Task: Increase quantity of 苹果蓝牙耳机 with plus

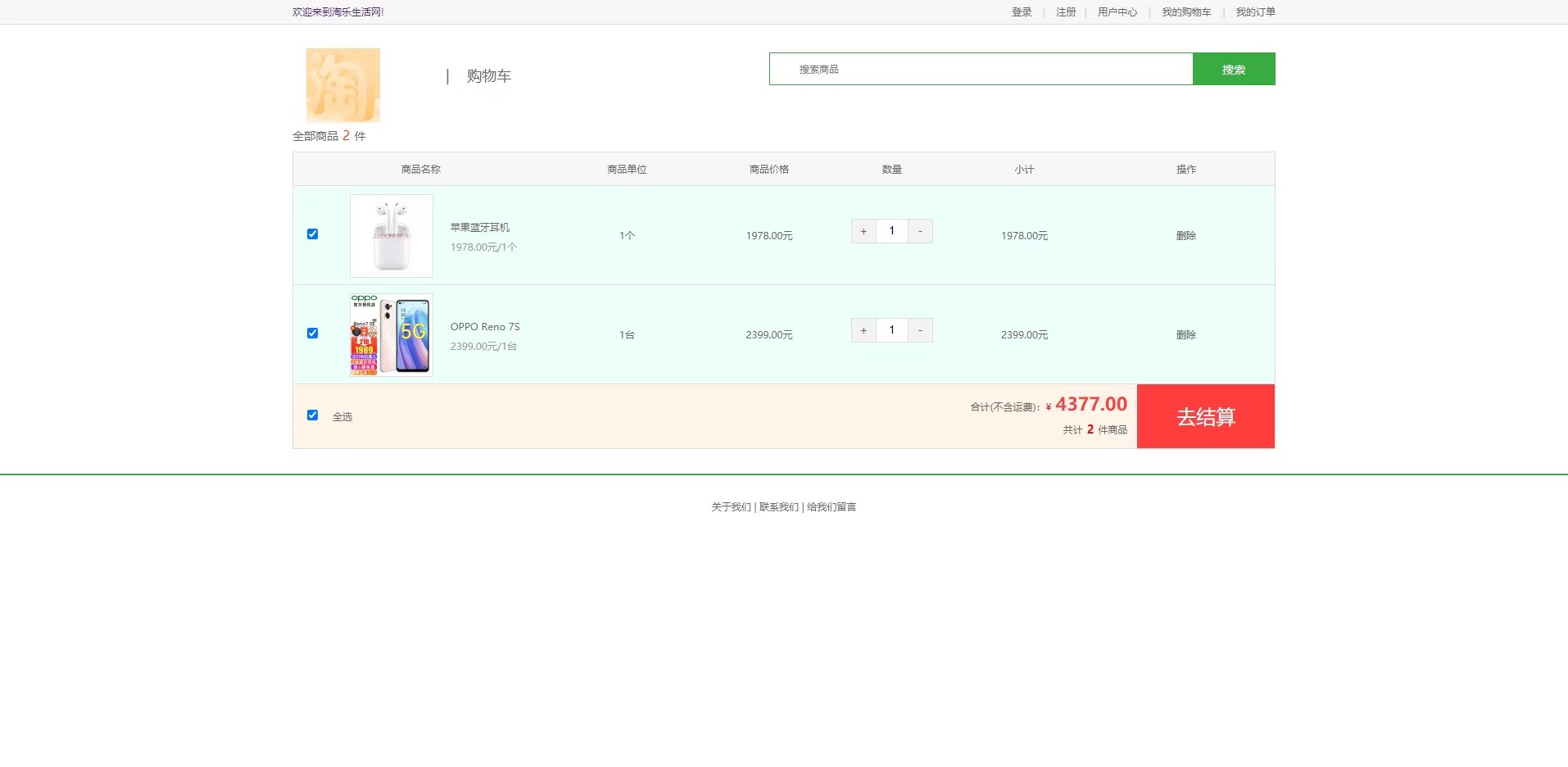Action: tap(863, 231)
